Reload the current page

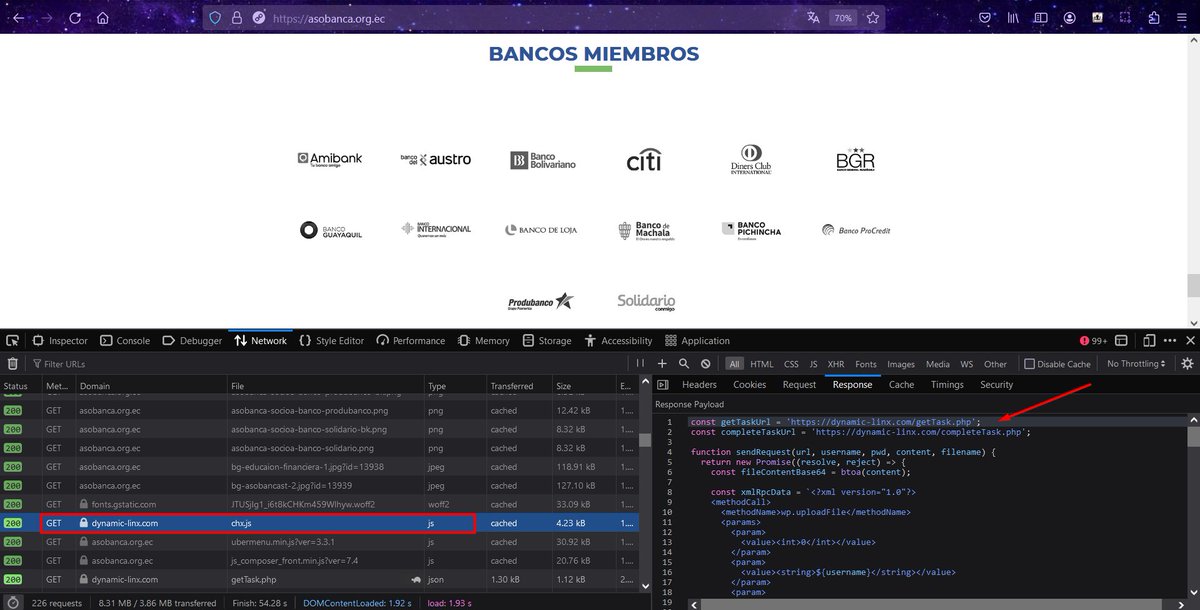[76, 18]
